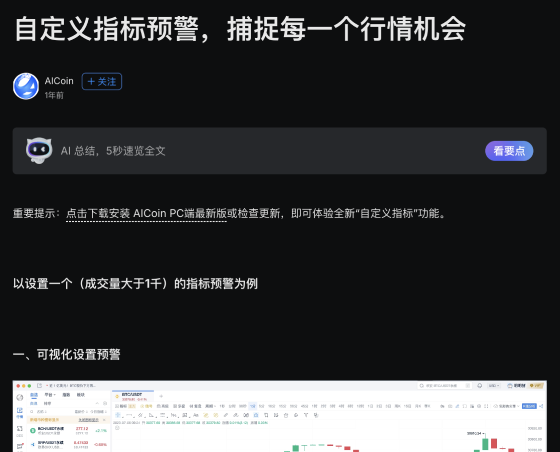Click the search field in the chart window
Screen dimensions: 560x452
coord(445,386)
